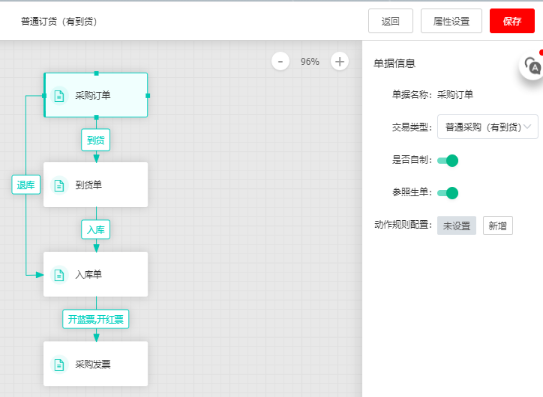Image resolution: width=543 pixels, height=397 pixels.
Task: Select the 入库单 document icon
Action: point(59,275)
